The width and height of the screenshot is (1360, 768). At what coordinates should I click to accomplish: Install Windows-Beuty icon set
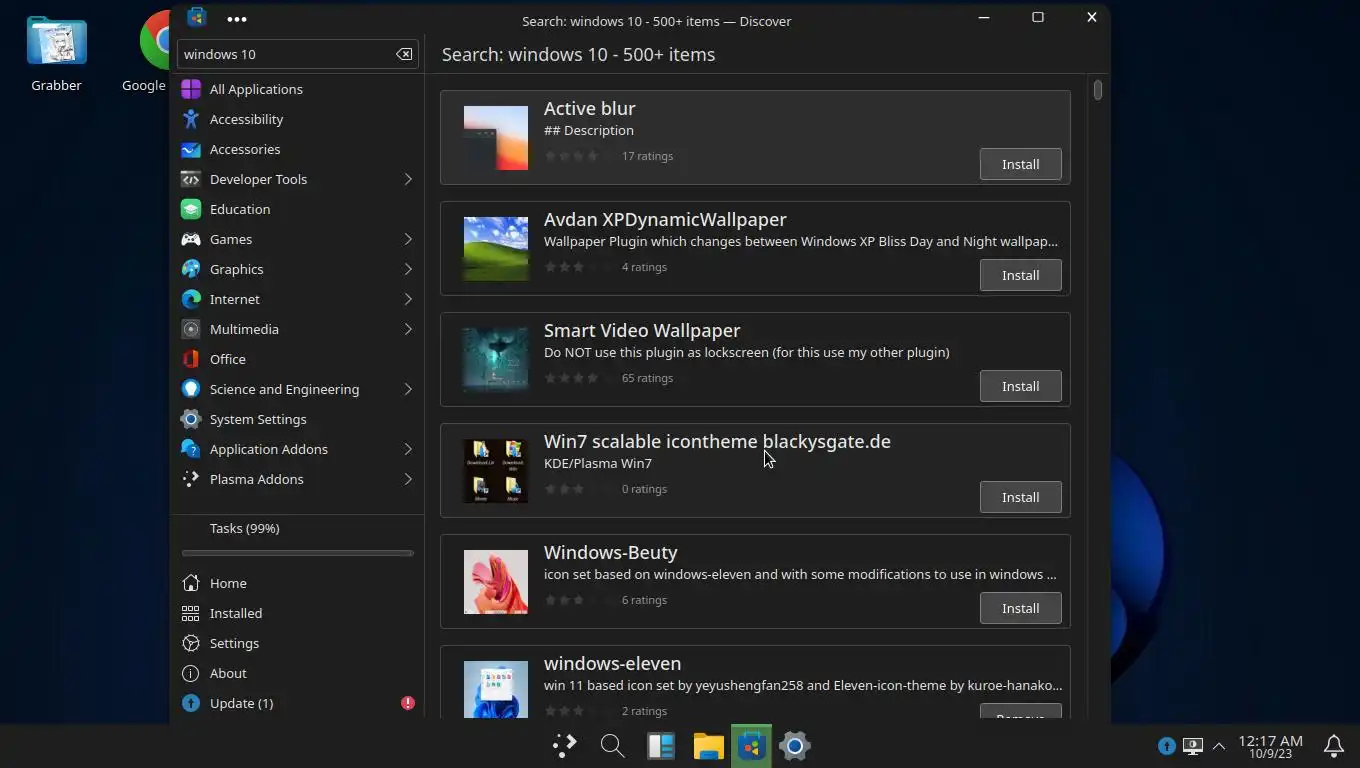click(1020, 608)
